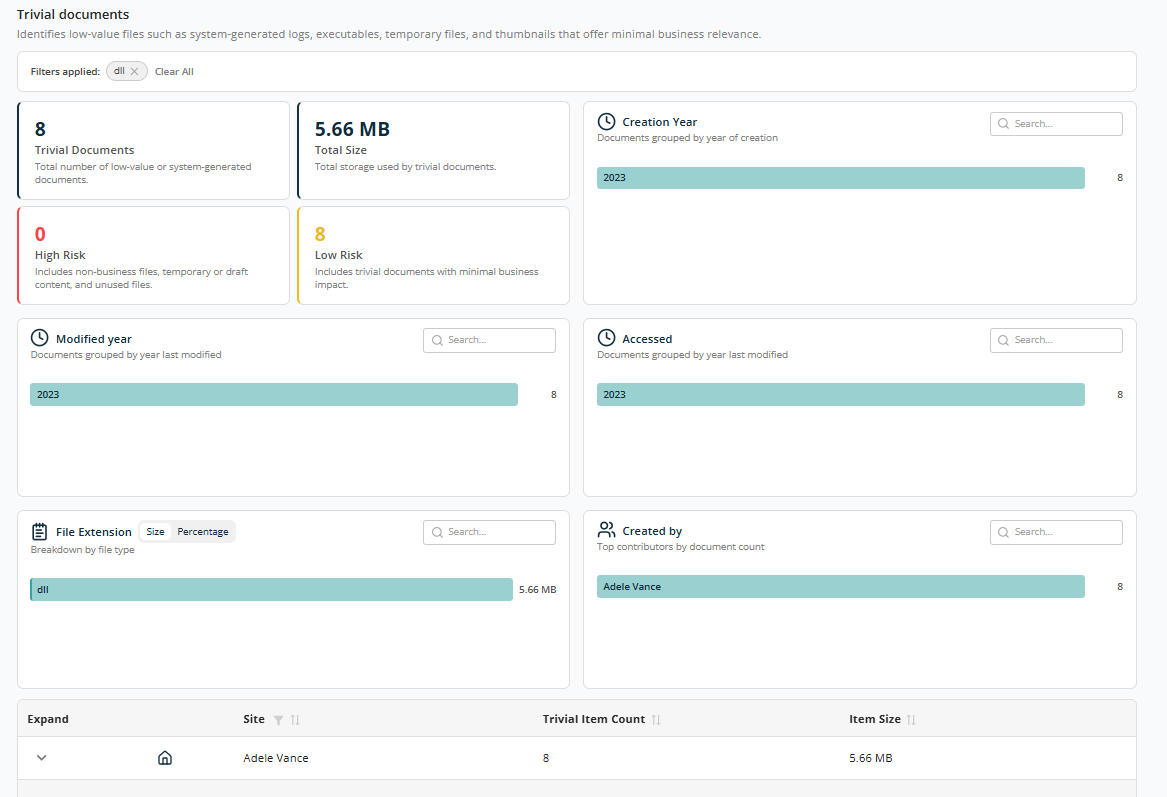This screenshot has width=1167, height=797.
Task: Click the File Extension clipboard icon
Action: 39,531
